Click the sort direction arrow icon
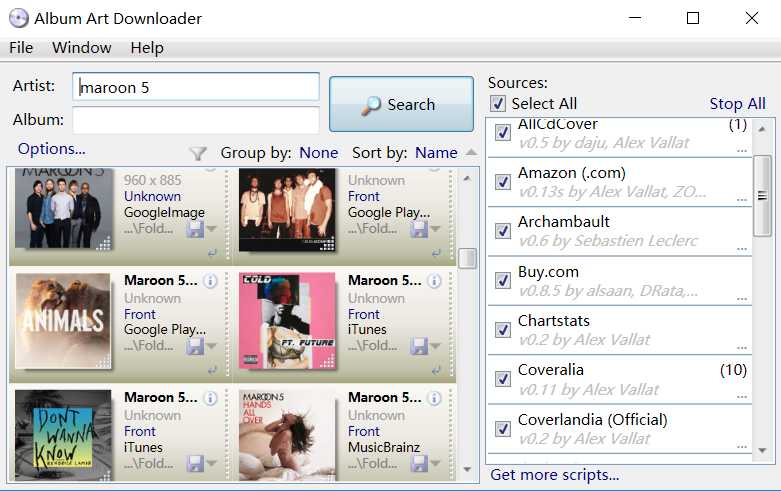This screenshot has width=781, height=491. point(470,152)
